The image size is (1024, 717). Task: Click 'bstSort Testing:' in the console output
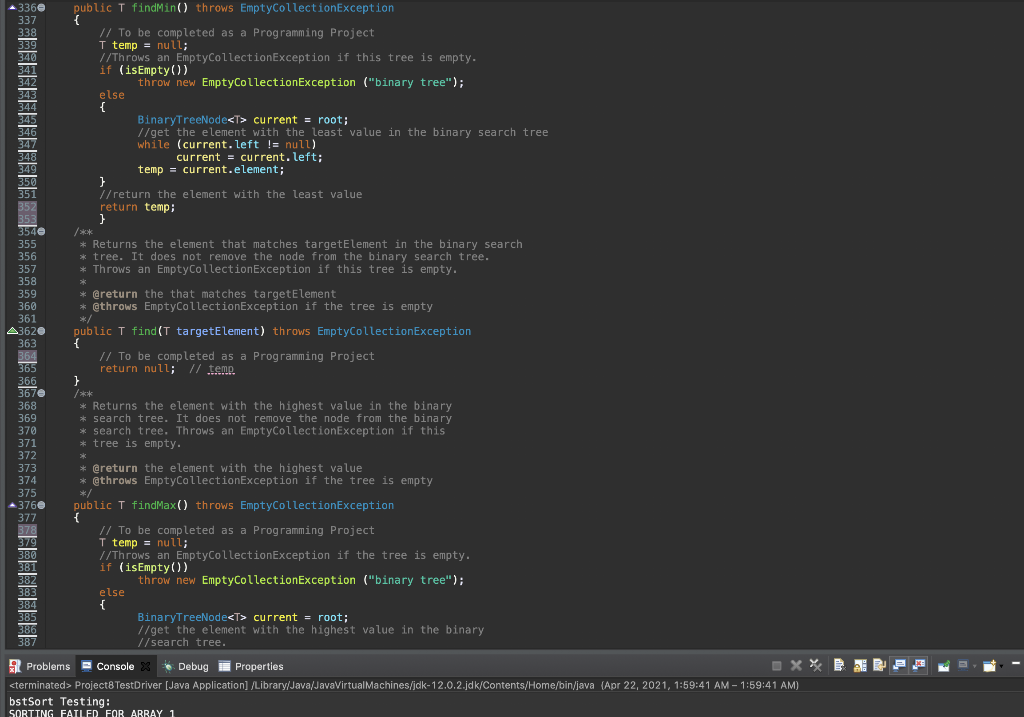(59, 701)
